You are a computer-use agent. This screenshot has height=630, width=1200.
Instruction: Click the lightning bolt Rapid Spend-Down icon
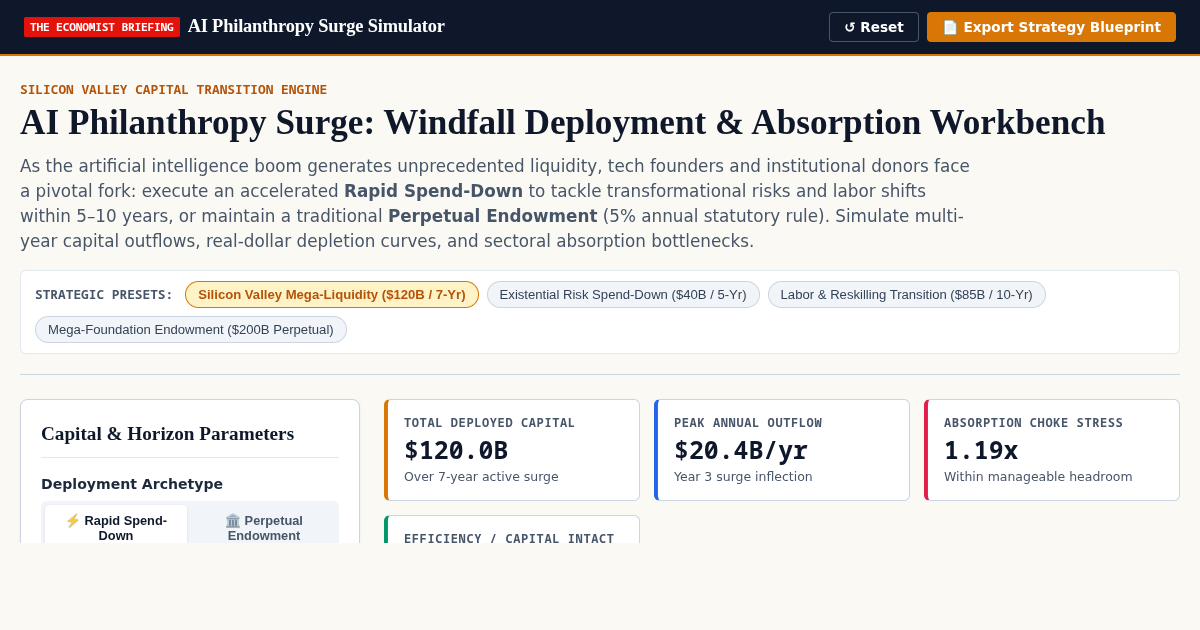(x=73, y=520)
